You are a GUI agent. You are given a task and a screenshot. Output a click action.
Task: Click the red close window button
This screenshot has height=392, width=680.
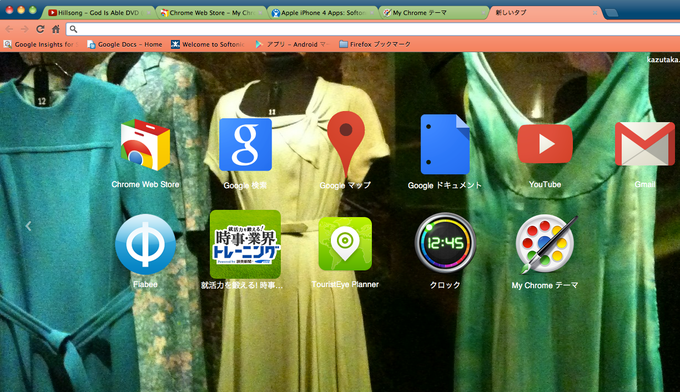point(9,10)
